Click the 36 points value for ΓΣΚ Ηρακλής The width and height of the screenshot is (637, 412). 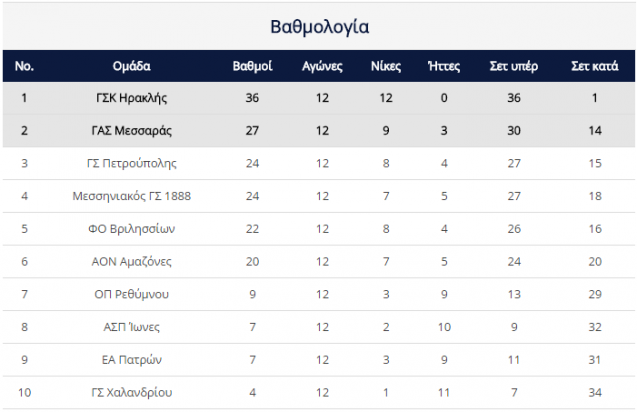pos(252,98)
